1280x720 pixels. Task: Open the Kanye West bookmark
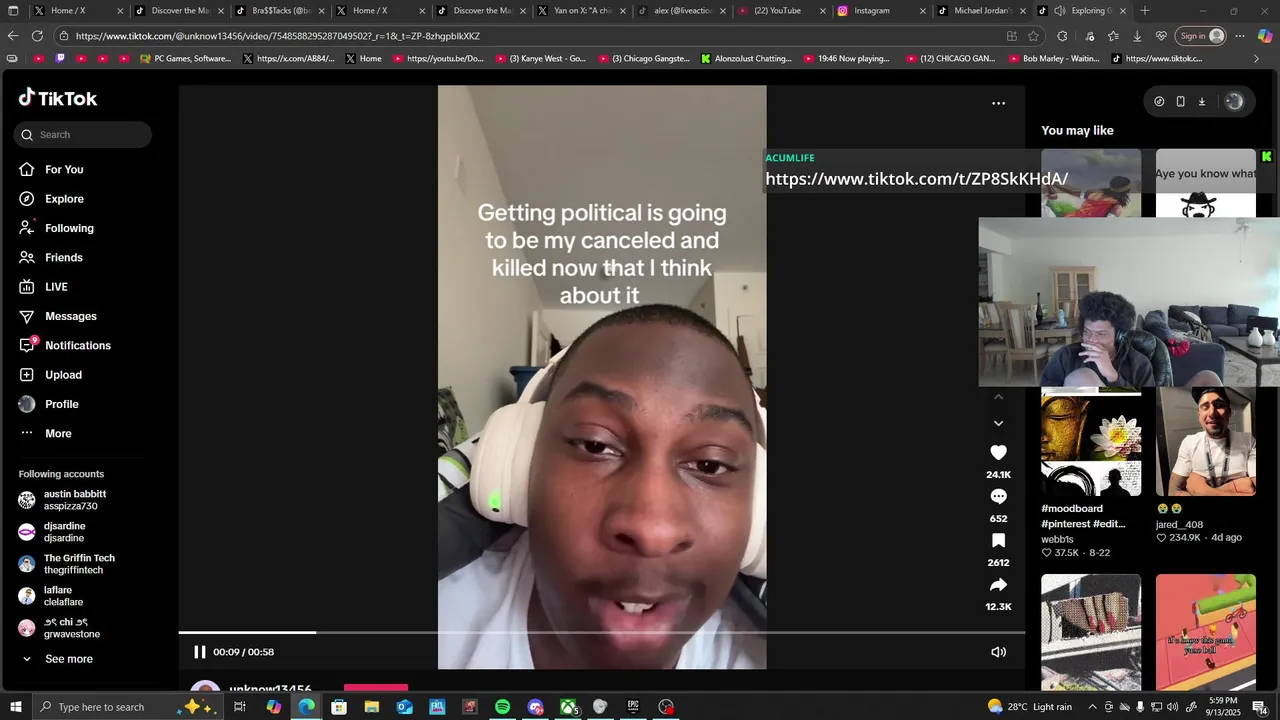(541, 59)
